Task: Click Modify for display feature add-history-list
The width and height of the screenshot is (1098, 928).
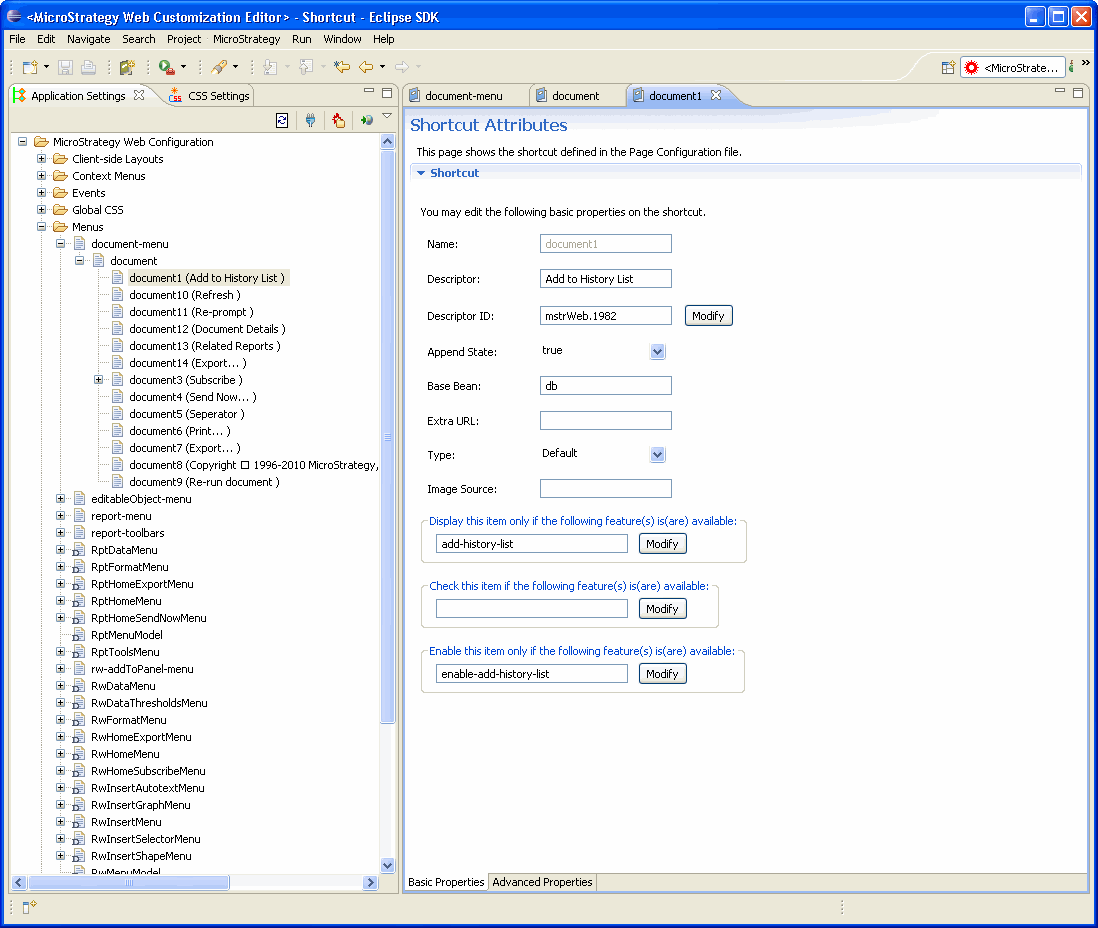Action: coord(662,543)
